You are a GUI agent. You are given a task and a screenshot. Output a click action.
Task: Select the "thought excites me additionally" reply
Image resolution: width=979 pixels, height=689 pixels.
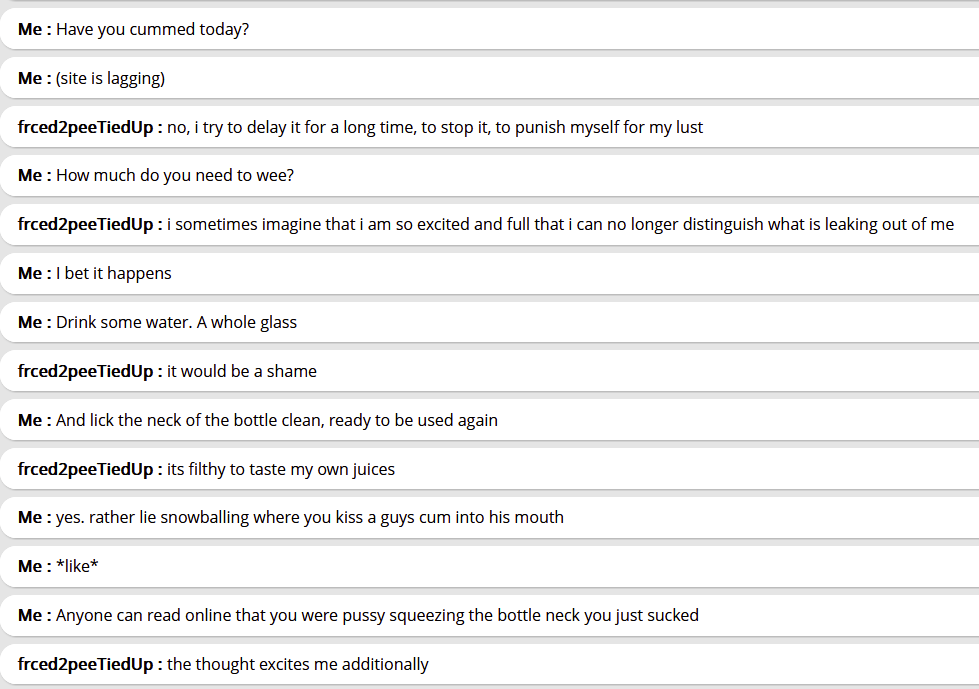click(298, 664)
